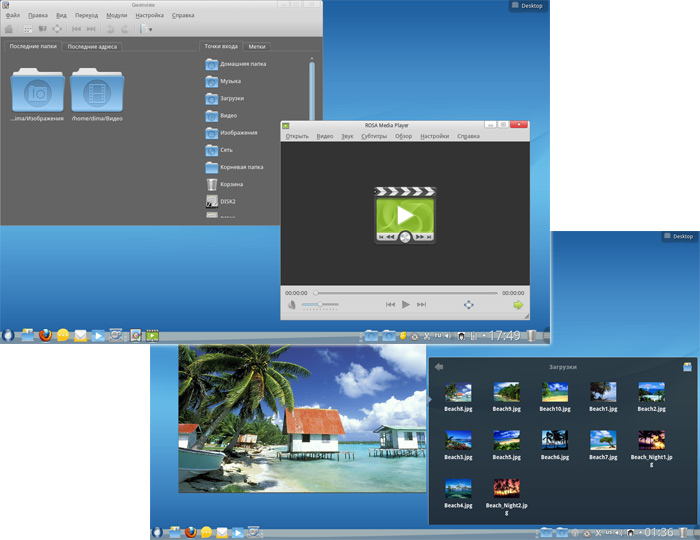Open Gwenview sidebar dropdown arrow button

[x=146, y=29]
